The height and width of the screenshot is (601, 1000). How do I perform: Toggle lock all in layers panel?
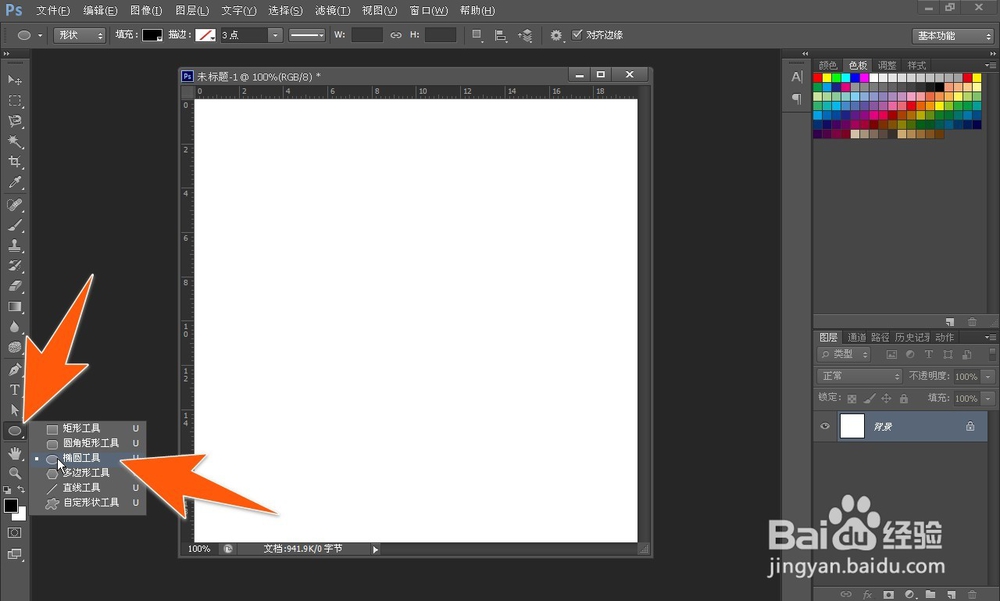(904, 399)
